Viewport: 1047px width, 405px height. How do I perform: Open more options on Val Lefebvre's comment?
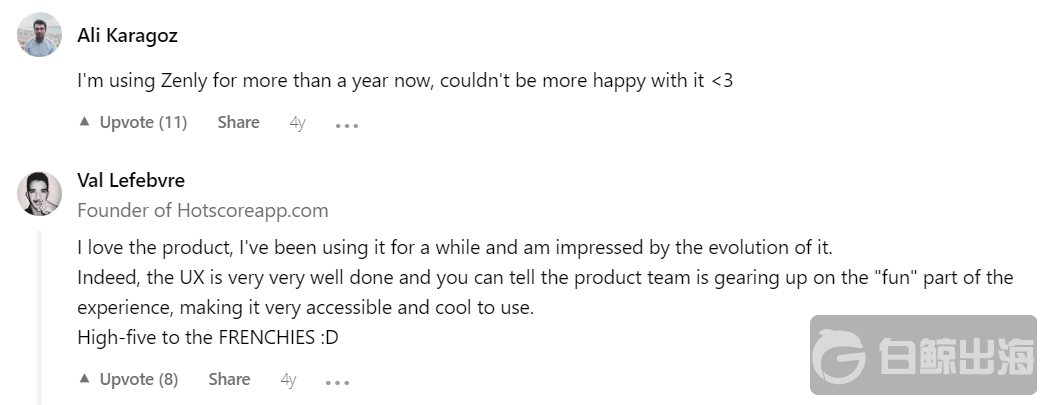tap(338, 382)
